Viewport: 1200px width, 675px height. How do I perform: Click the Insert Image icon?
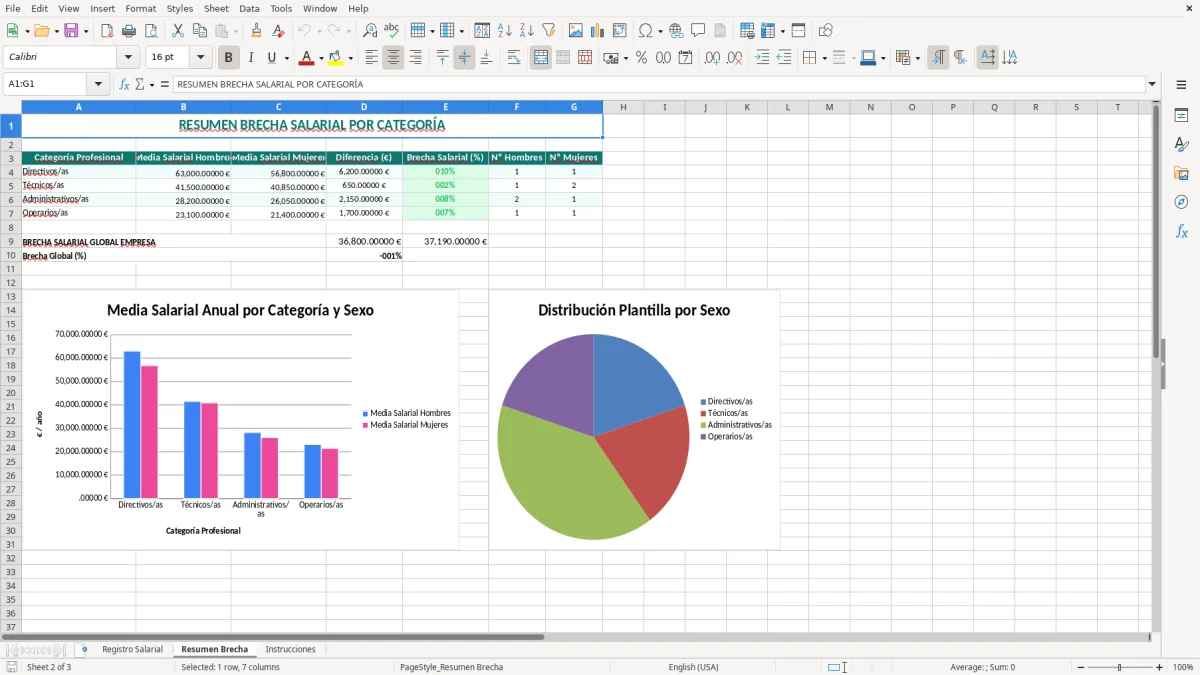pos(576,31)
